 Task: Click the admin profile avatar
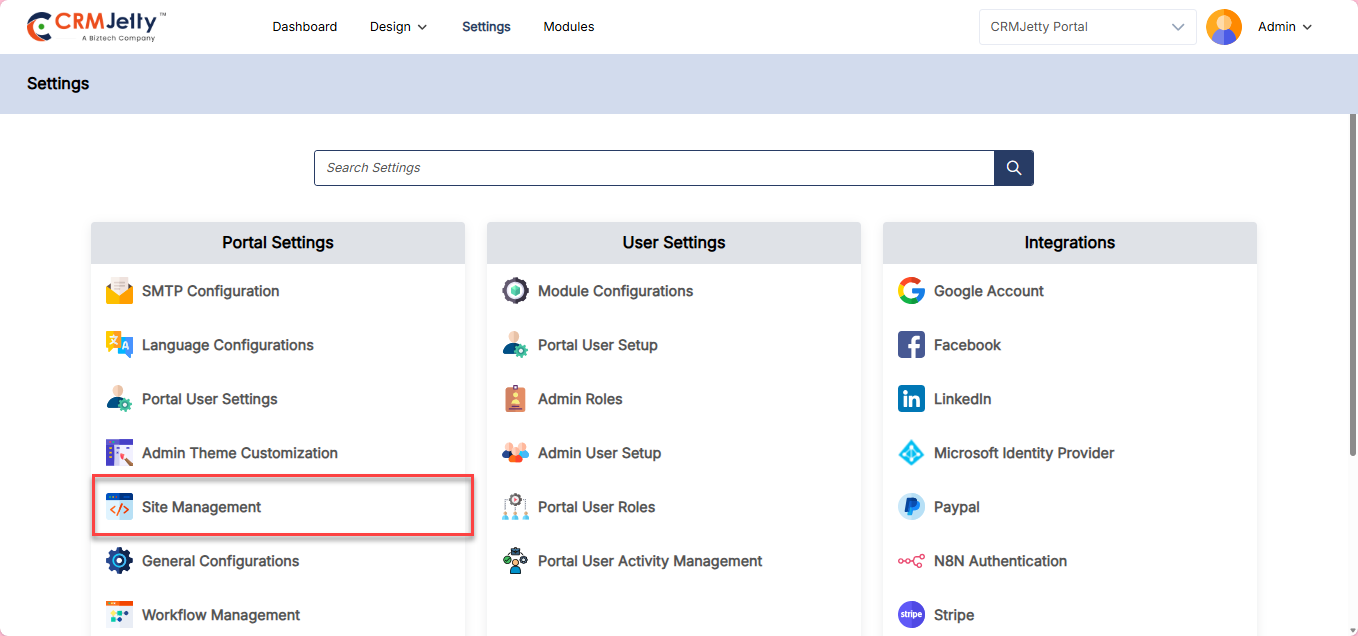pos(1223,27)
